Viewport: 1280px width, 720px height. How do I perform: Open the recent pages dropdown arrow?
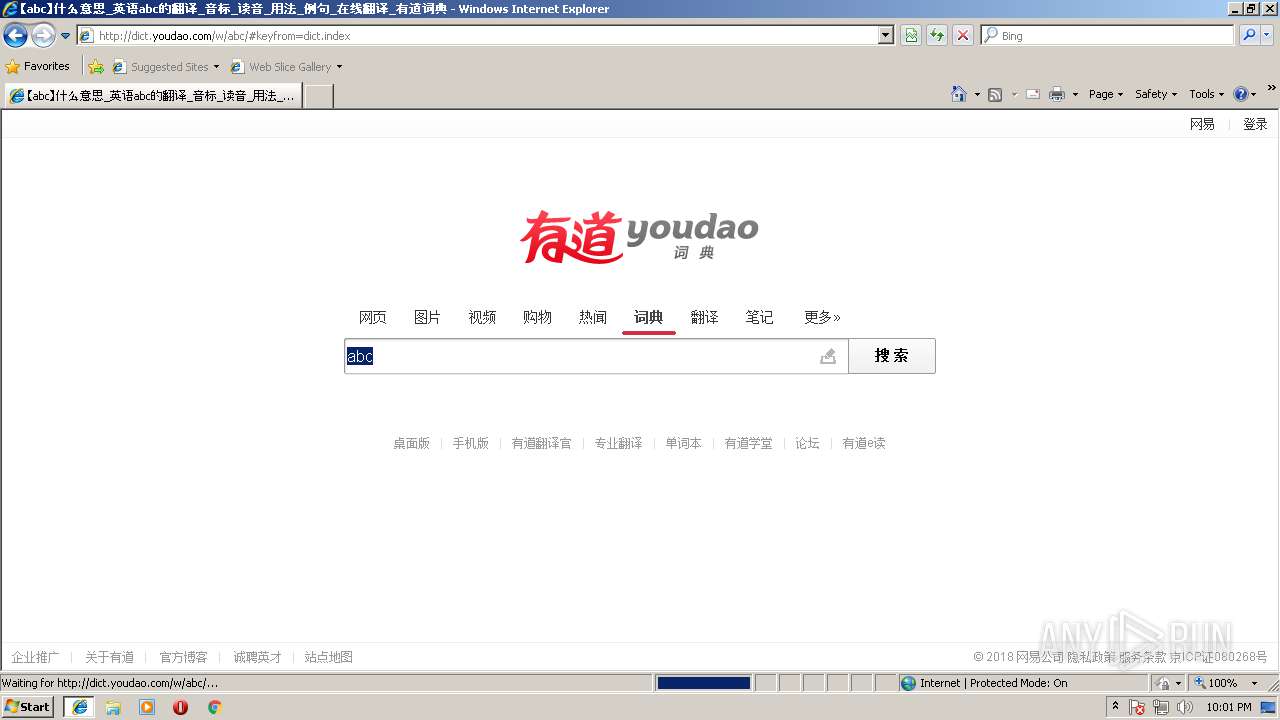(x=65, y=36)
